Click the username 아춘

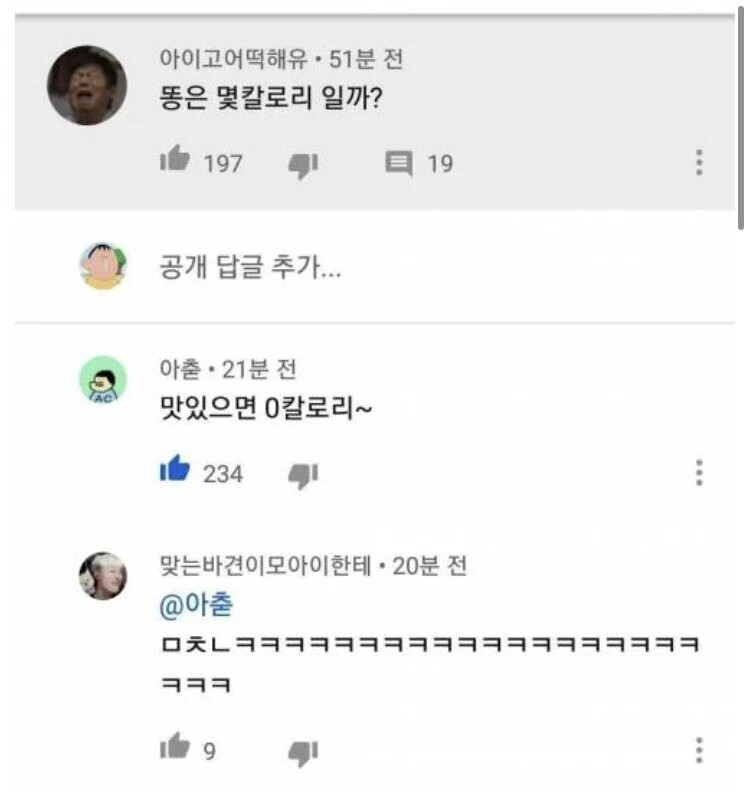pos(180,369)
